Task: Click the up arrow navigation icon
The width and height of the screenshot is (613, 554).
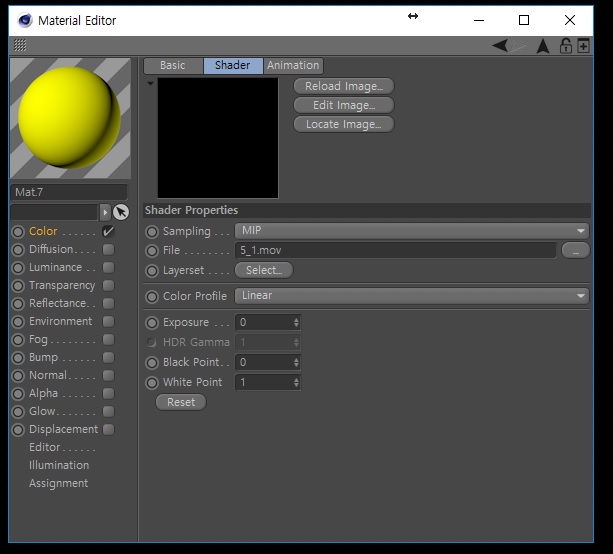Action: click(543, 46)
